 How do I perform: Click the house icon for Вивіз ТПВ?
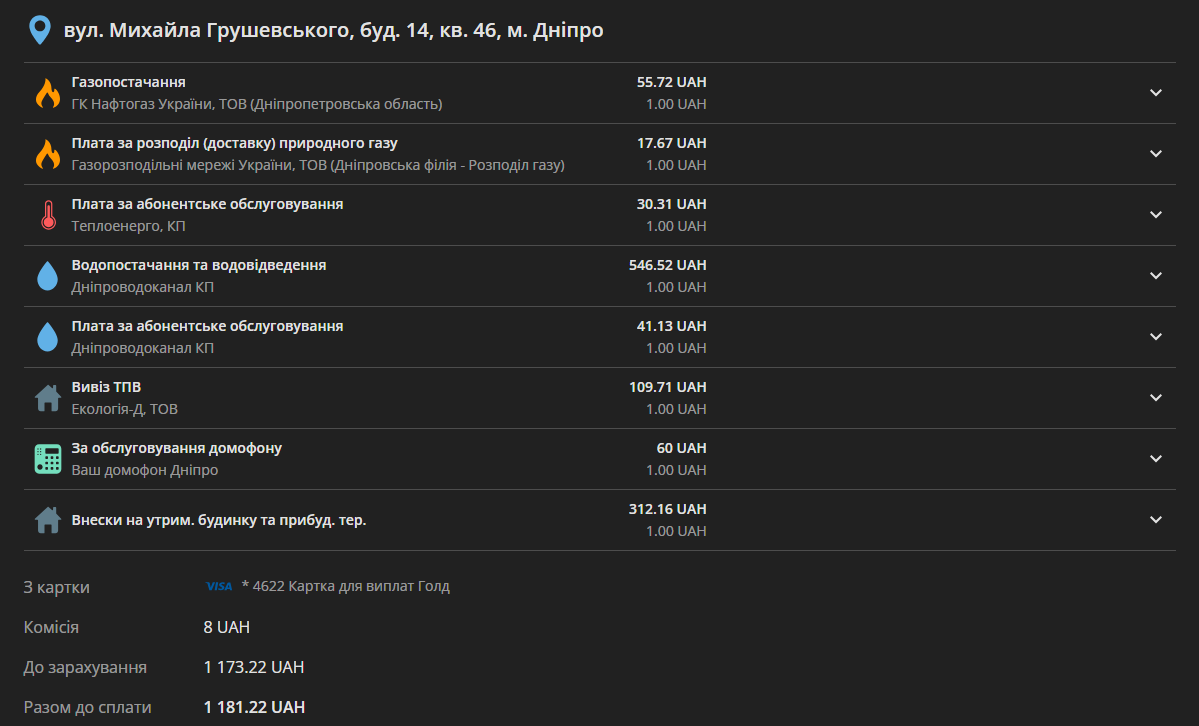click(x=47, y=398)
